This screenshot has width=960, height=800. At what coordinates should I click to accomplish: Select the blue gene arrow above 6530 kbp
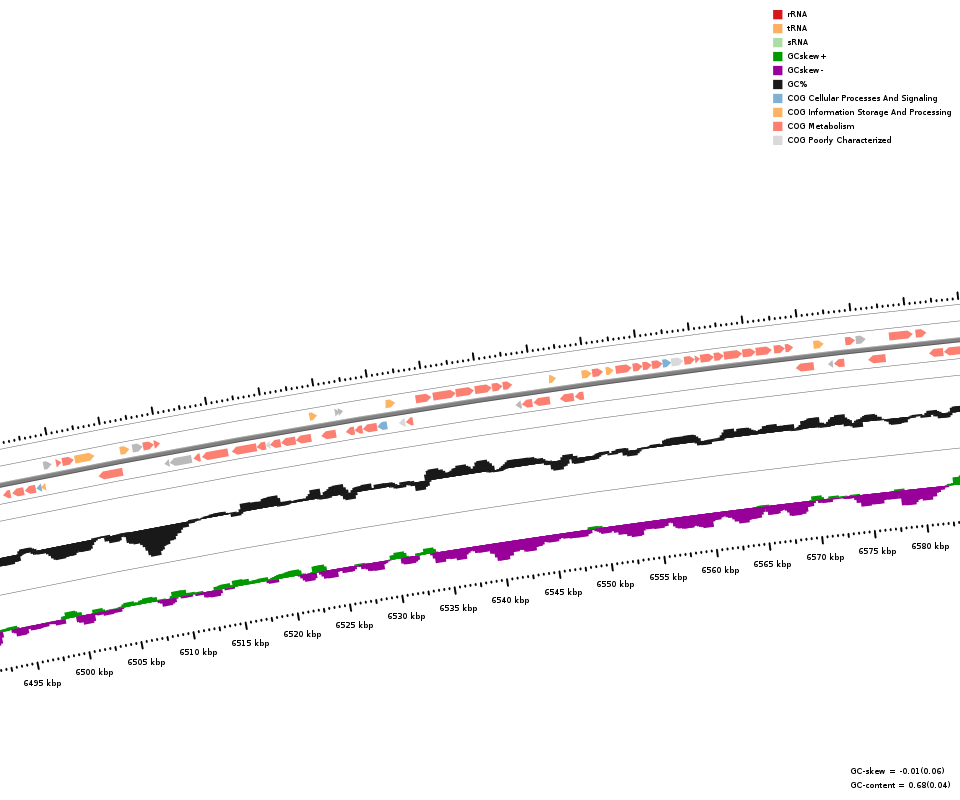(383, 426)
